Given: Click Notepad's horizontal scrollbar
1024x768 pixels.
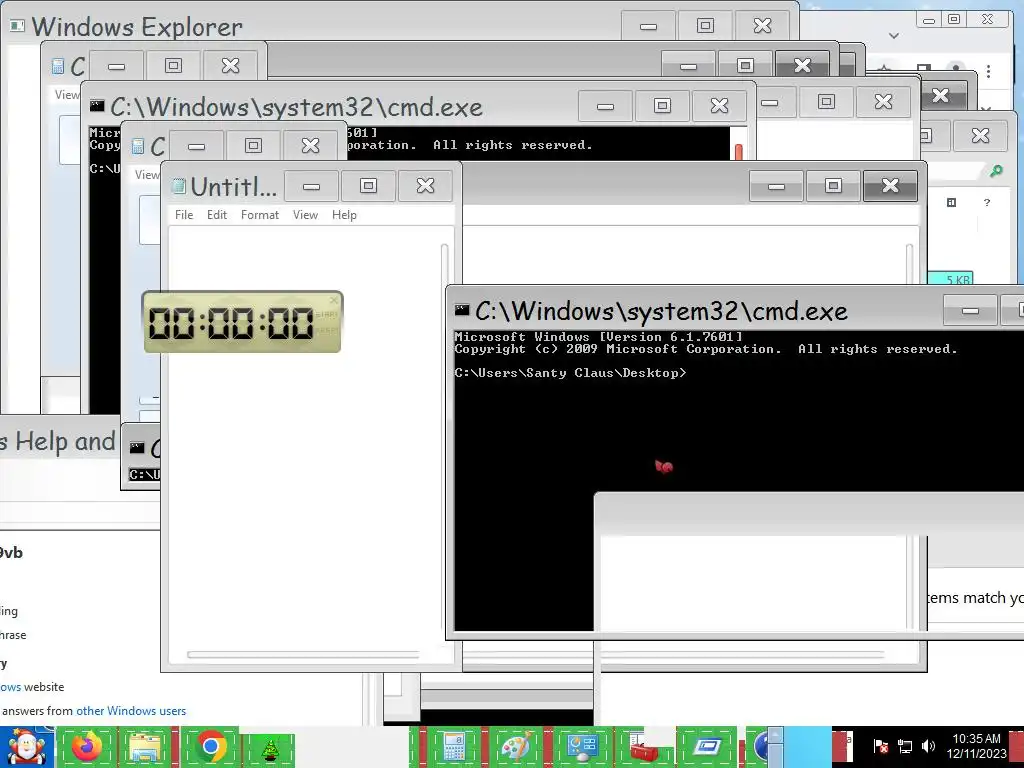Looking at the screenshot, I should [x=303, y=654].
